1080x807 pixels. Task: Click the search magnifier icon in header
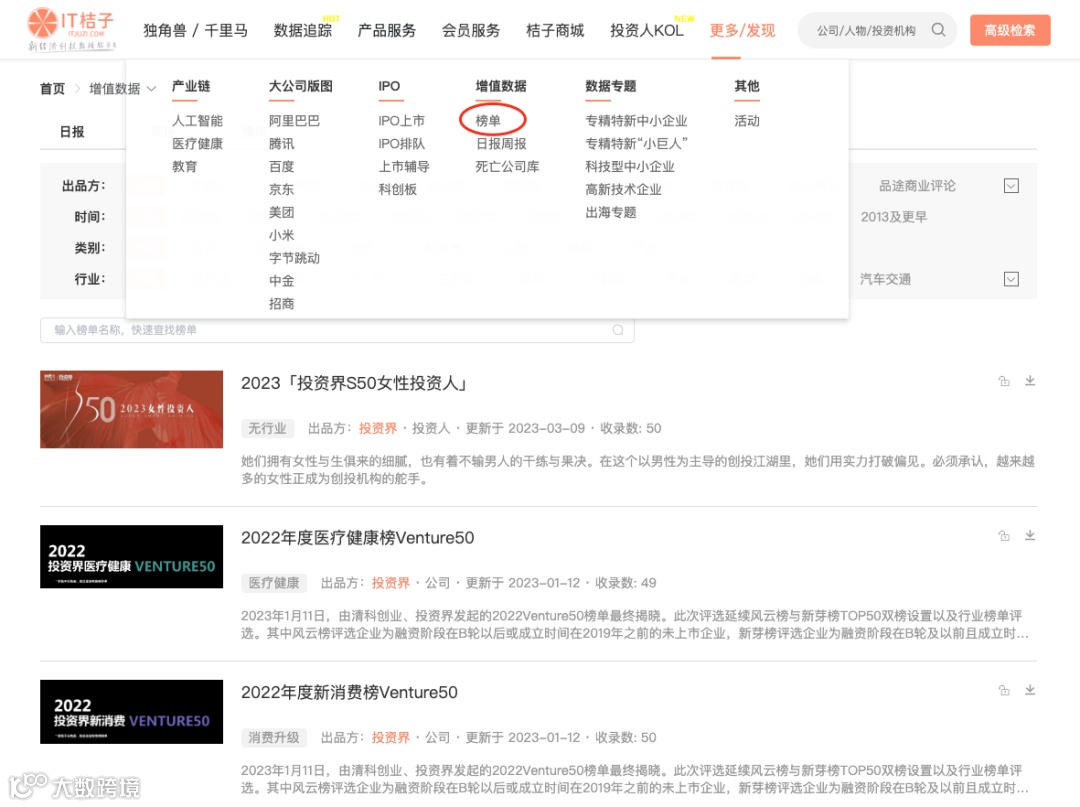tap(938, 30)
